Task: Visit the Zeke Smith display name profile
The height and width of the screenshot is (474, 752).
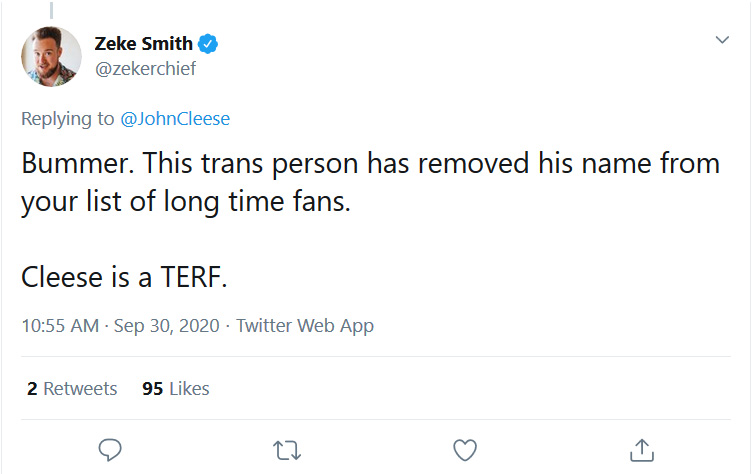Action: 143,44
